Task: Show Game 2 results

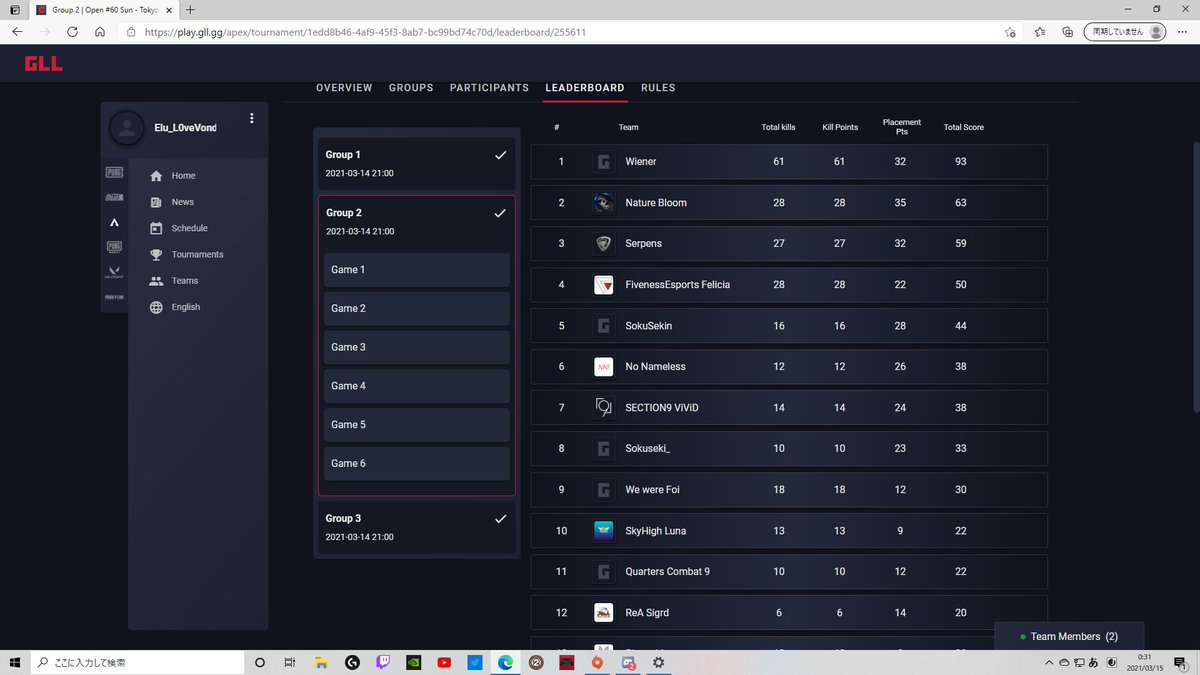Action: (416, 309)
